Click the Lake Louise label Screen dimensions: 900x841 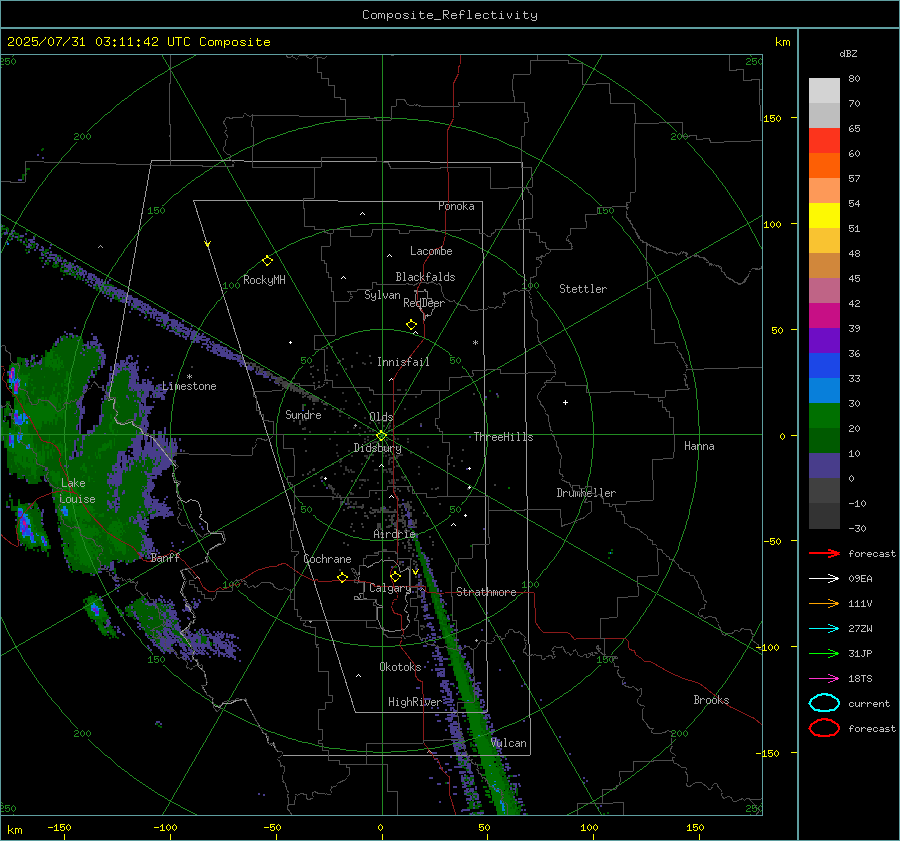77,491
